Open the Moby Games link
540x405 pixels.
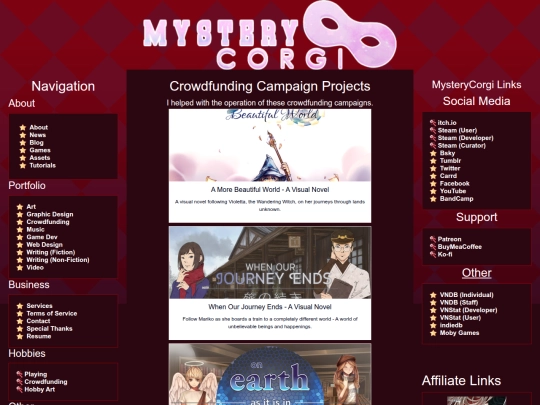pos(459,333)
